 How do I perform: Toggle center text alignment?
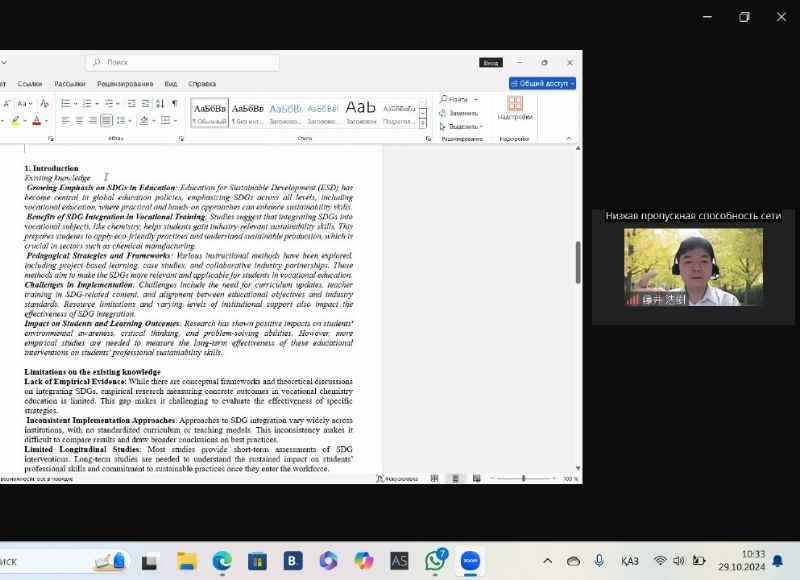pos(78,120)
